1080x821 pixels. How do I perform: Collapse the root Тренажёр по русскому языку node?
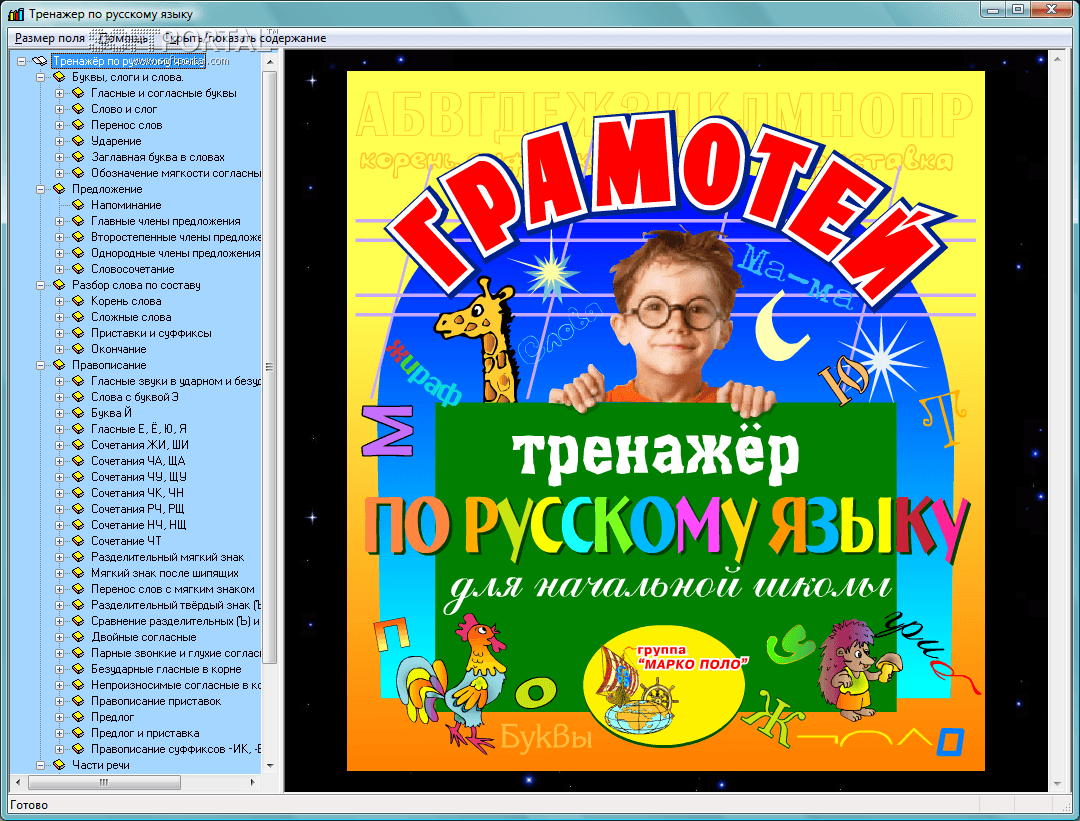point(21,61)
